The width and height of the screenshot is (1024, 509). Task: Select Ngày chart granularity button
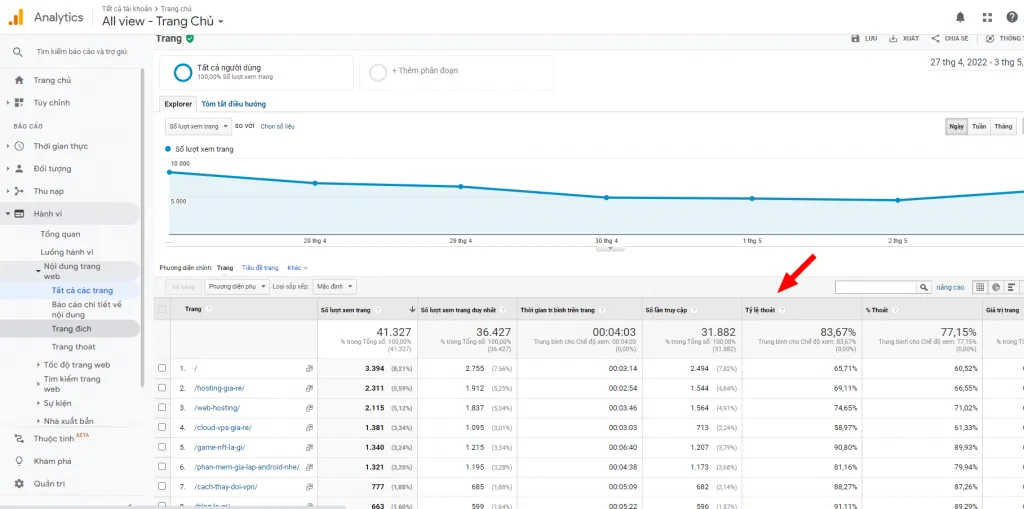(957, 126)
